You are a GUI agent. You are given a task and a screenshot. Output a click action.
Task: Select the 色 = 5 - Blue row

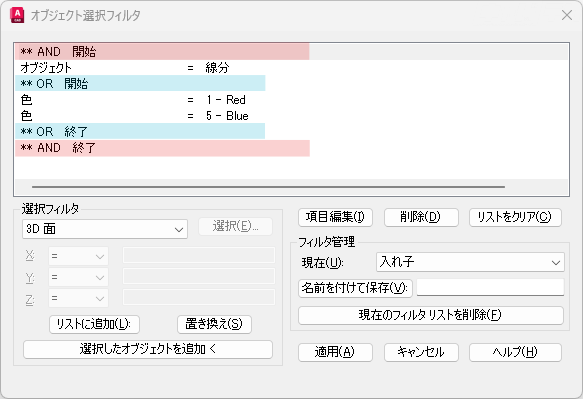tap(292, 115)
